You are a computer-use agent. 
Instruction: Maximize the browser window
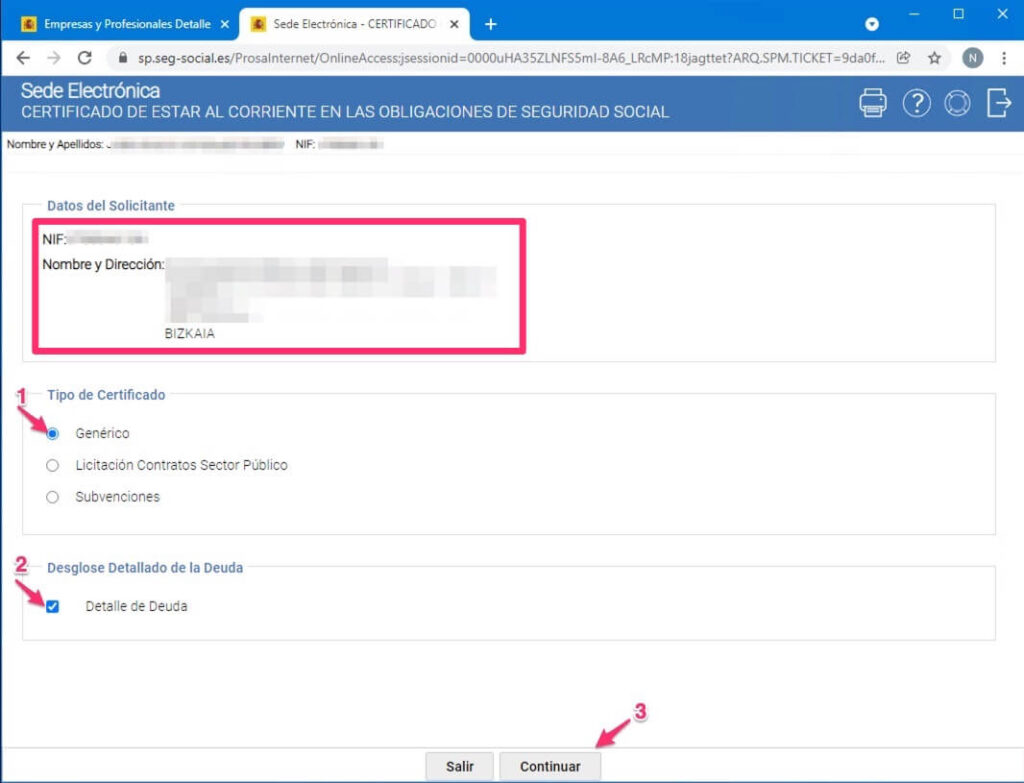[958, 14]
